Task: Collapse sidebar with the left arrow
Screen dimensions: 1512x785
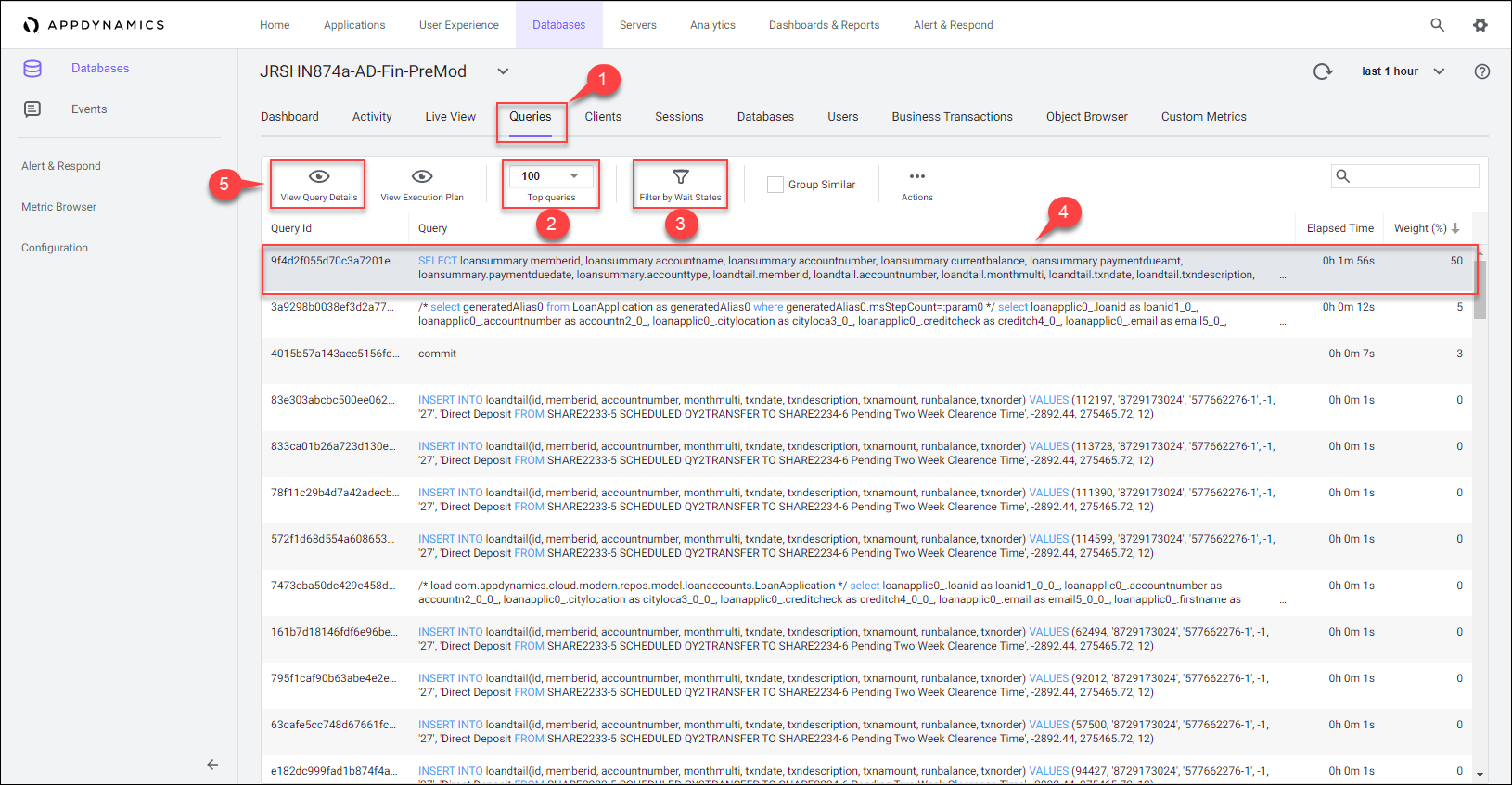Action: pos(212,765)
